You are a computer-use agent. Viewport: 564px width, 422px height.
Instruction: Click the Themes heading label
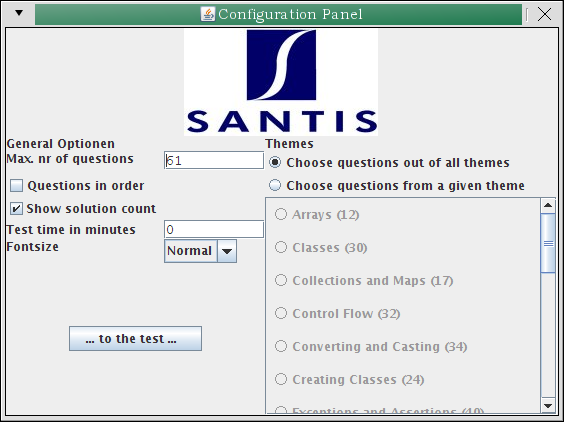click(x=290, y=144)
